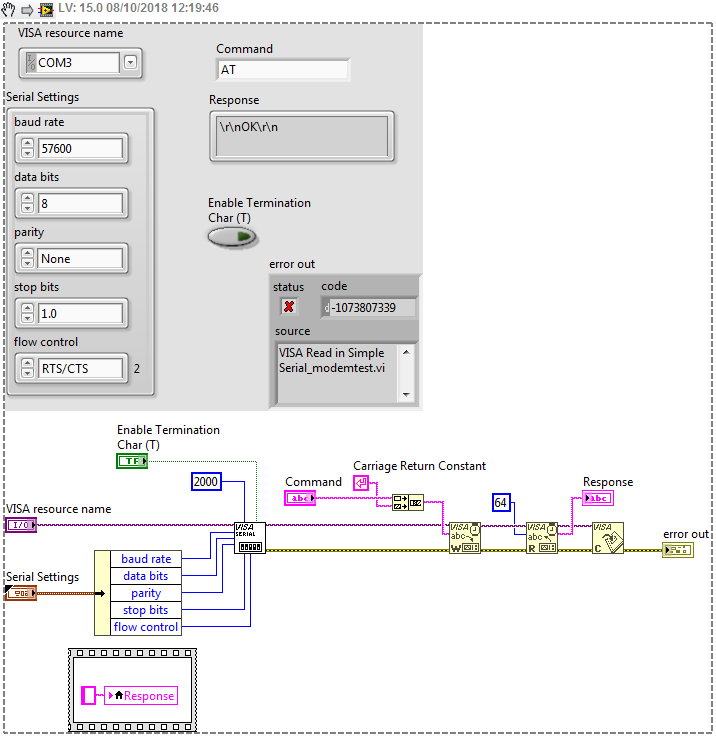This screenshot has height=737, width=716.
Task: Click the error code field -1073807339
Action: point(369,308)
